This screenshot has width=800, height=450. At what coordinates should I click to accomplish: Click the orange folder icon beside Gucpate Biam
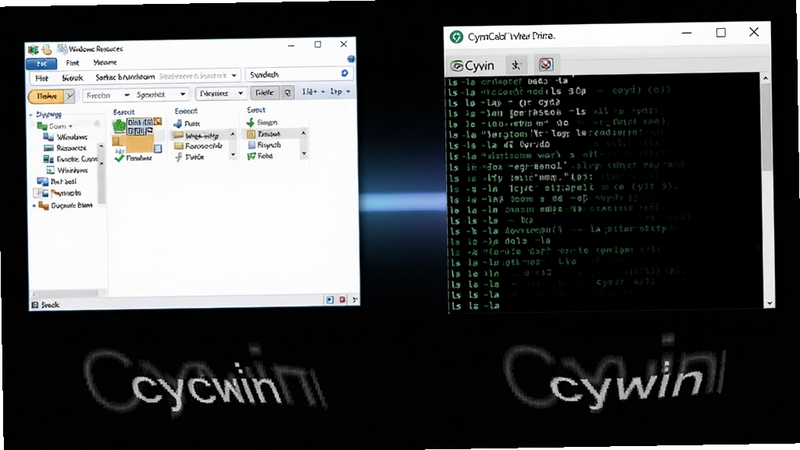coord(44,206)
